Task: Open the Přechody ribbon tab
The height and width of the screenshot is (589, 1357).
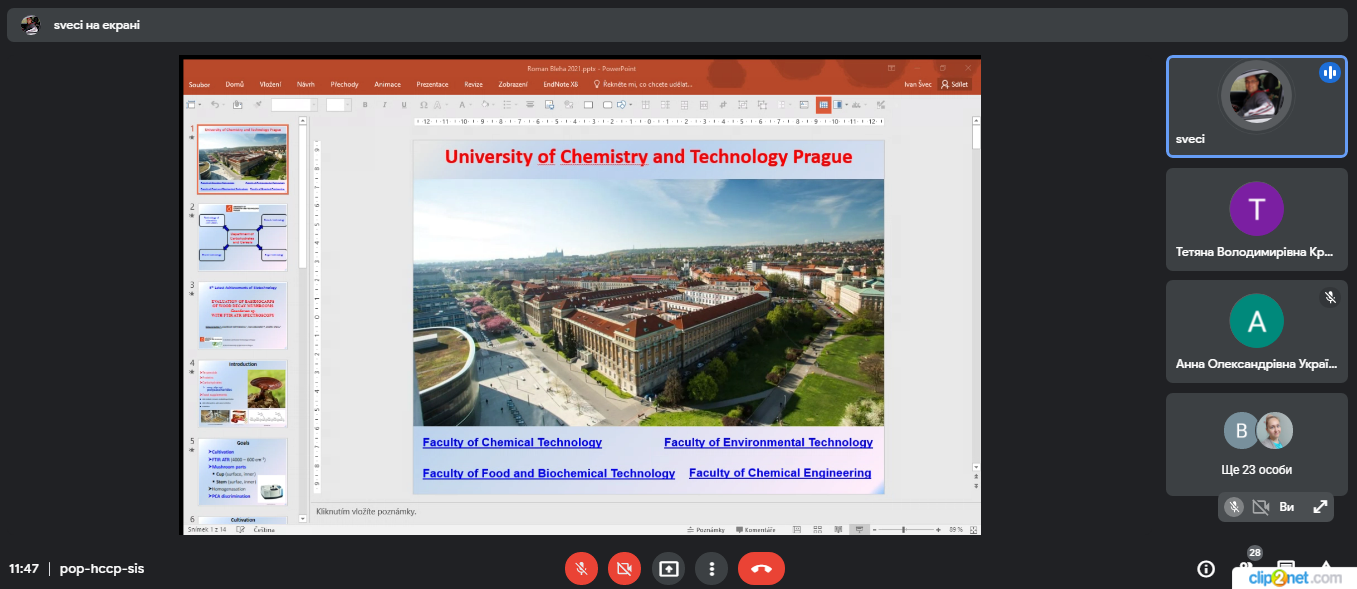Action: pyautogui.click(x=345, y=84)
